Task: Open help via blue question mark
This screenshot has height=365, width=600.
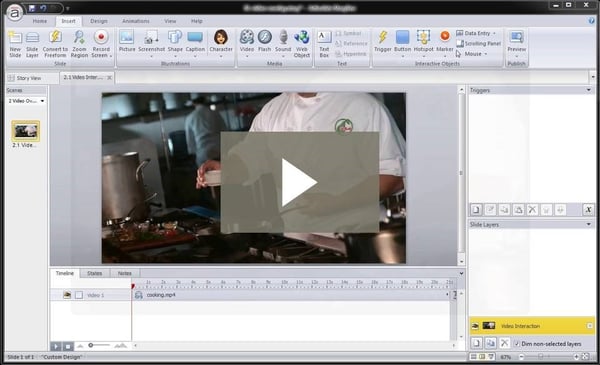Action: [x=592, y=21]
